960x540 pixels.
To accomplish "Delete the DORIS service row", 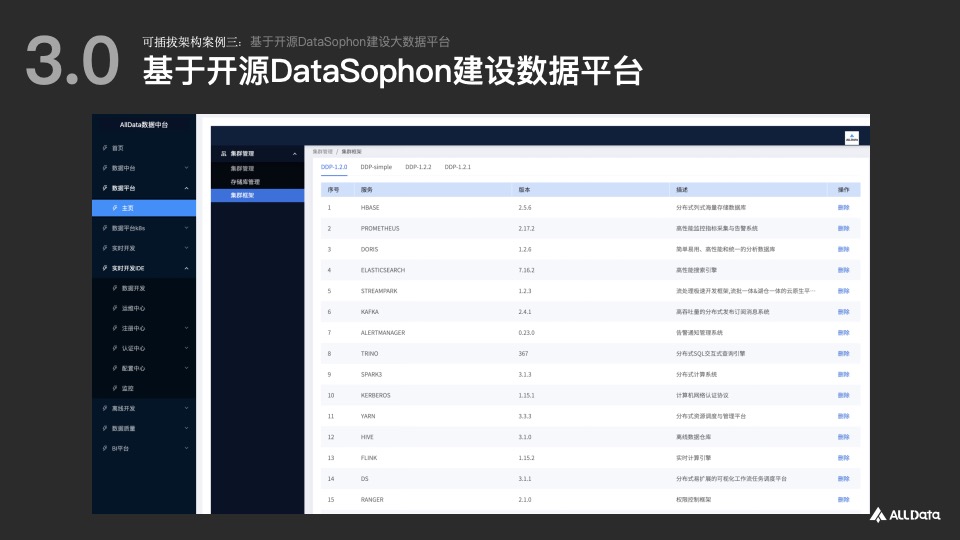I will click(x=843, y=249).
